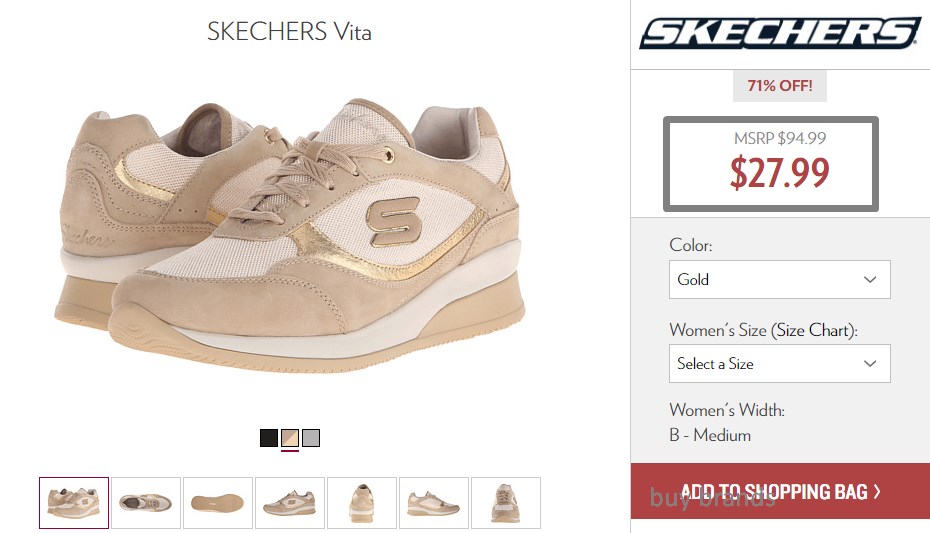Image resolution: width=930 pixels, height=533 pixels.
Task: Select the gold color swatch
Action: click(x=289, y=438)
